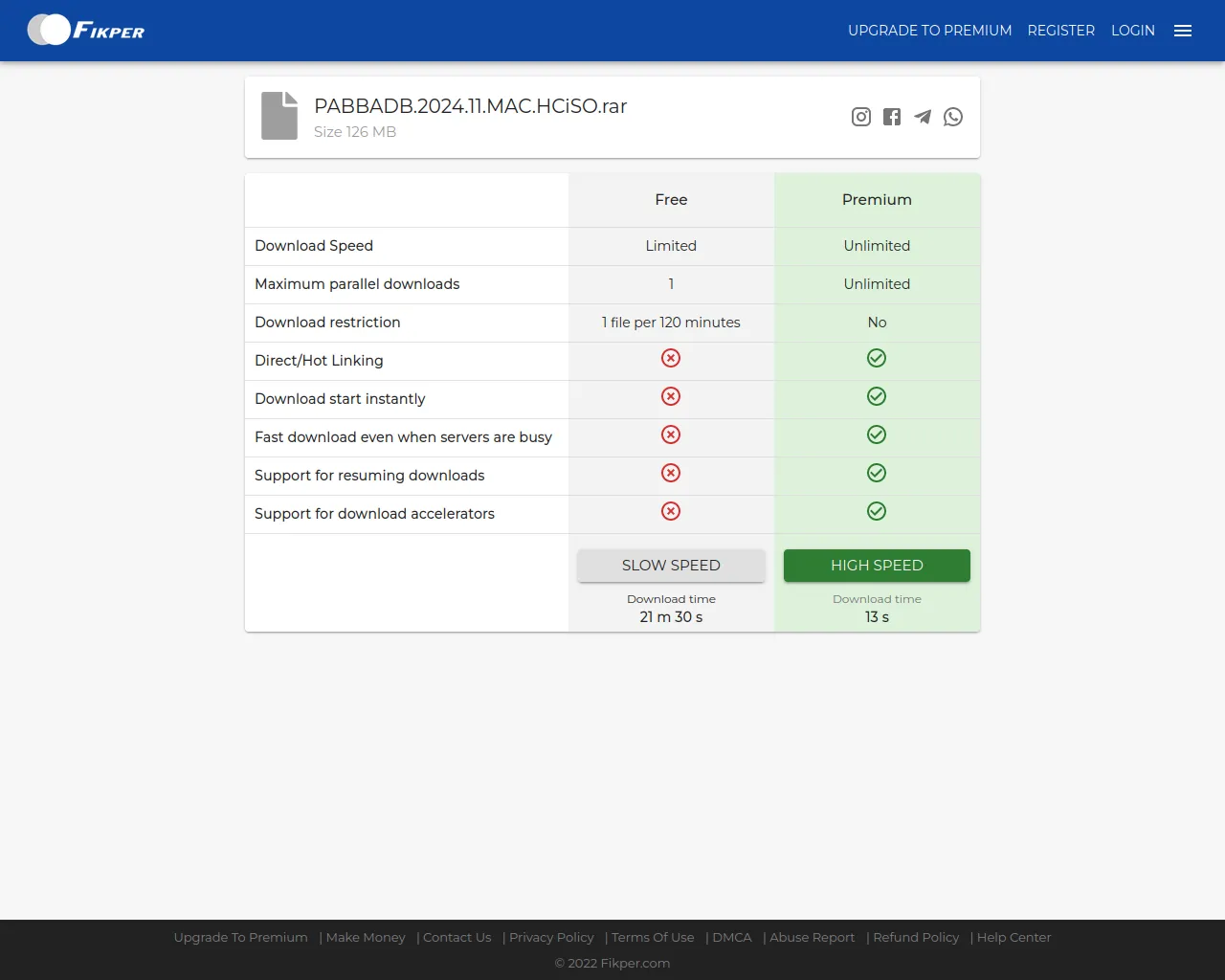1225x980 pixels.
Task: Click green check for Download start instantly
Action: click(877, 396)
